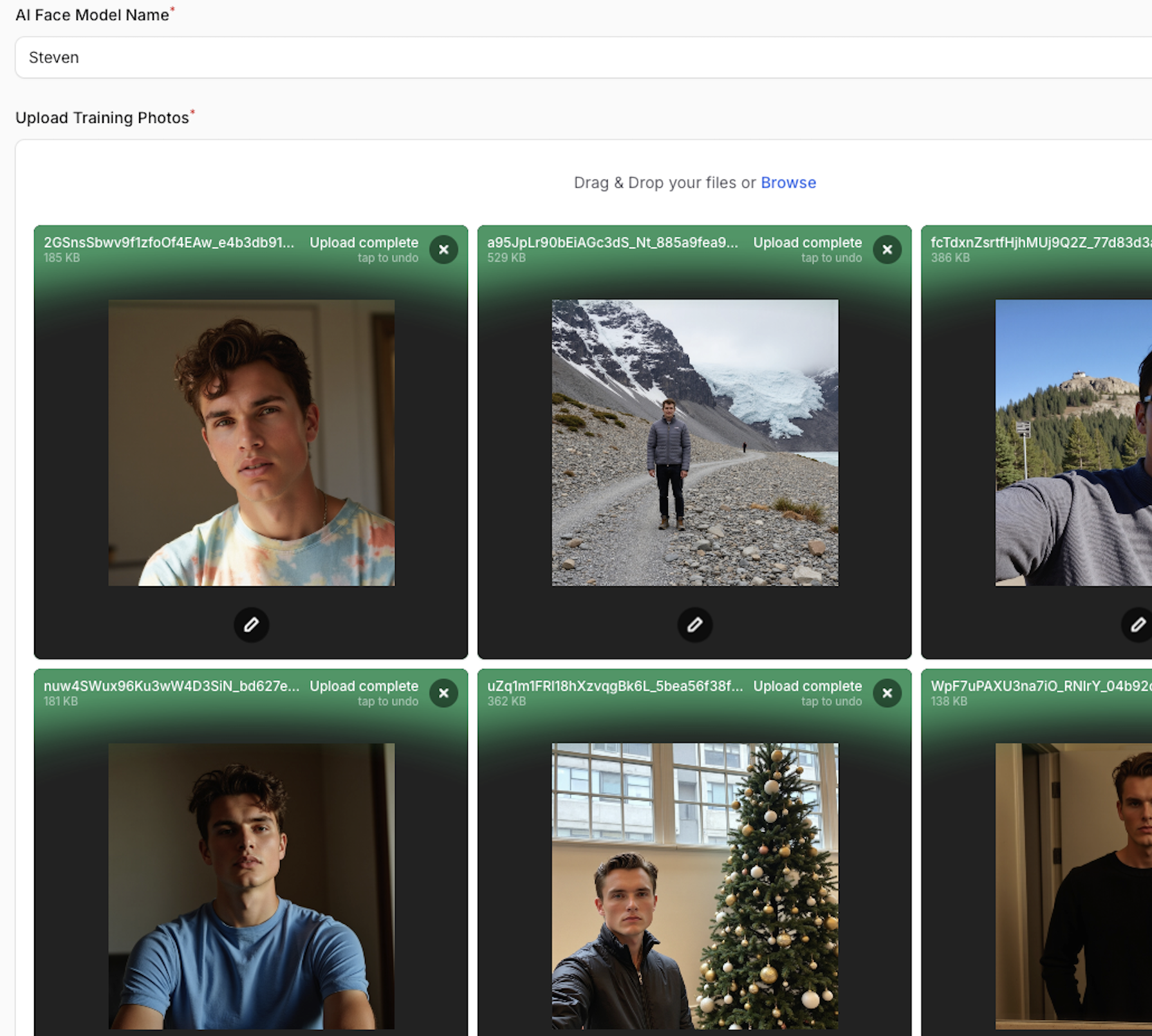Click the 185 KB file size

62,258
